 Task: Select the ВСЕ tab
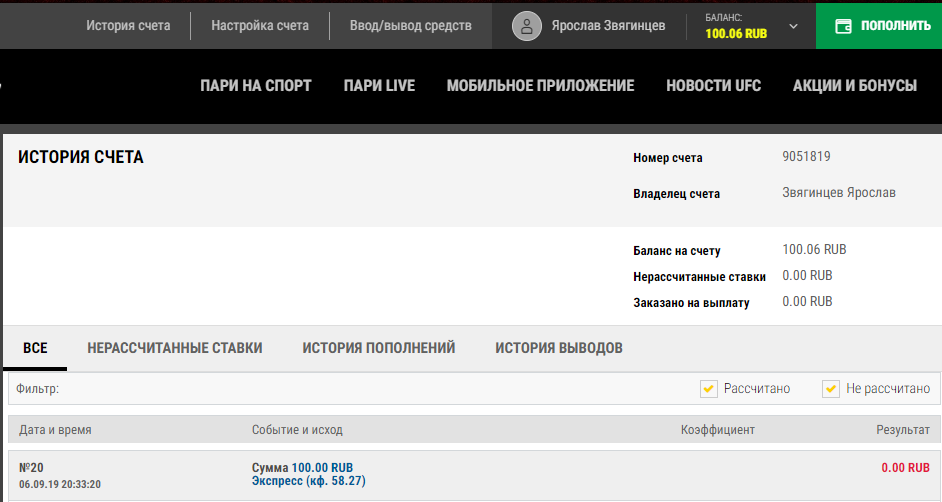coord(35,348)
